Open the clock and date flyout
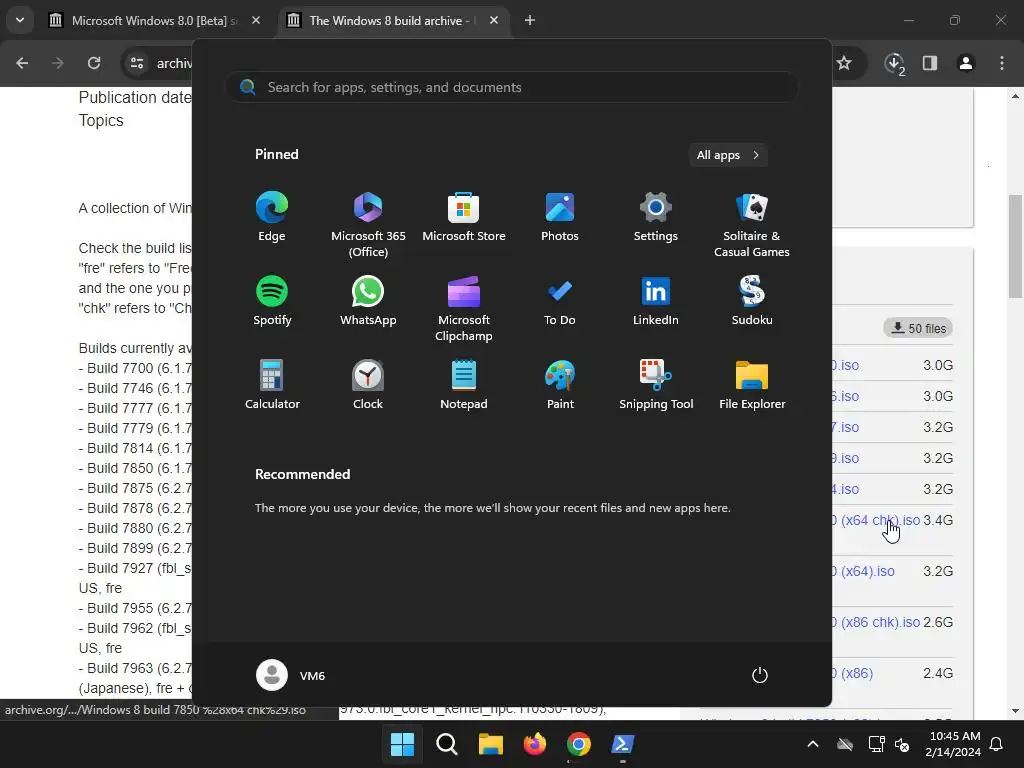Image resolution: width=1024 pixels, height=768 pixels. [953, 744]
